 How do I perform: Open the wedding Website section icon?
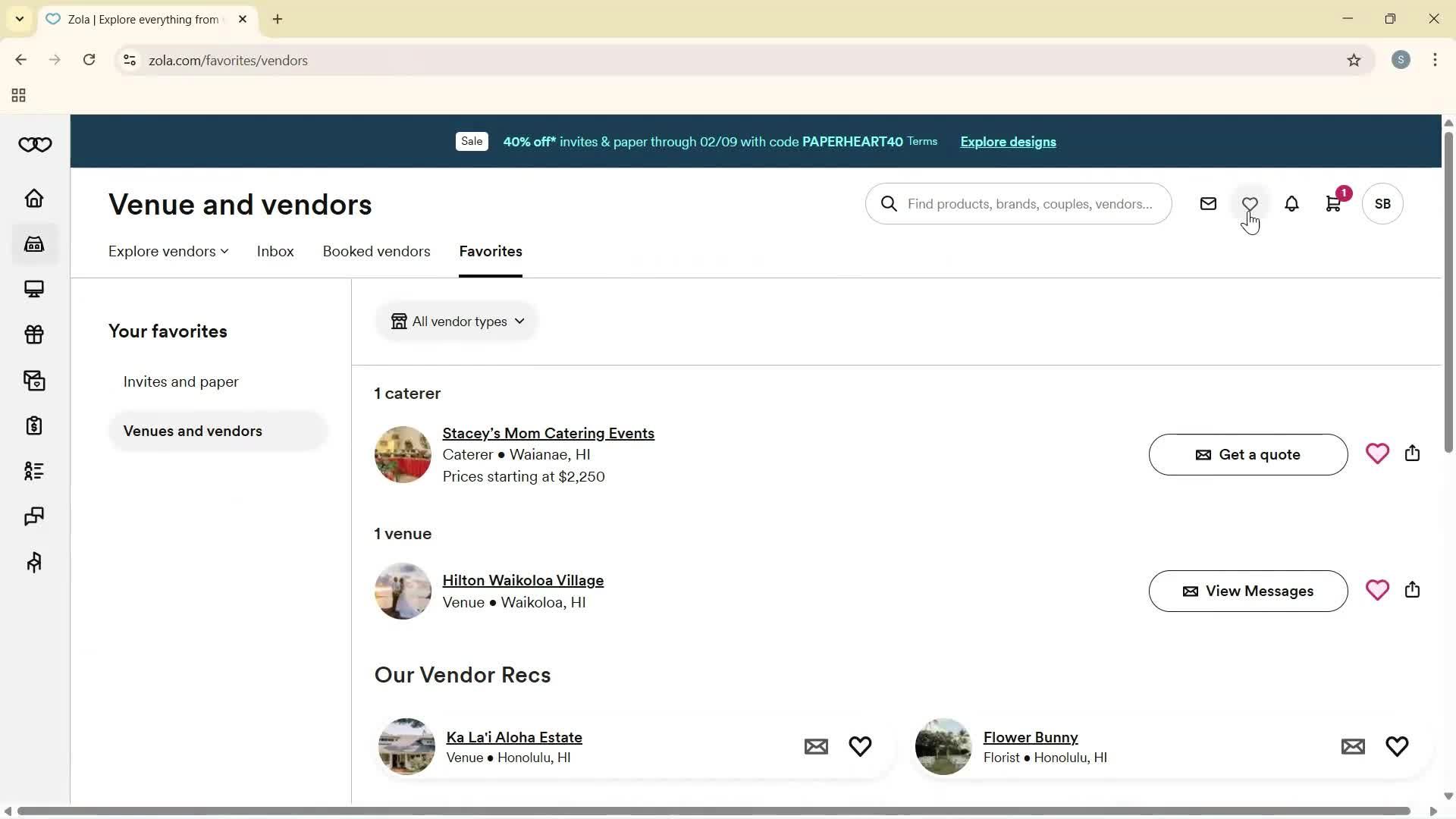click(x=34, y=289)
